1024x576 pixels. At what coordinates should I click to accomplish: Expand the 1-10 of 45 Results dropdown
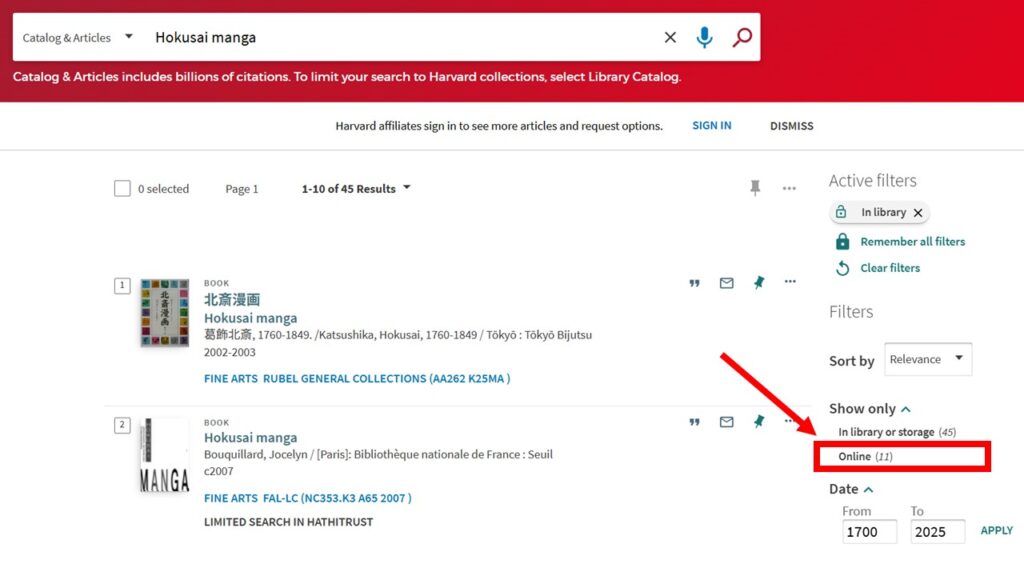pyautogui.click(x=356, y=189)
